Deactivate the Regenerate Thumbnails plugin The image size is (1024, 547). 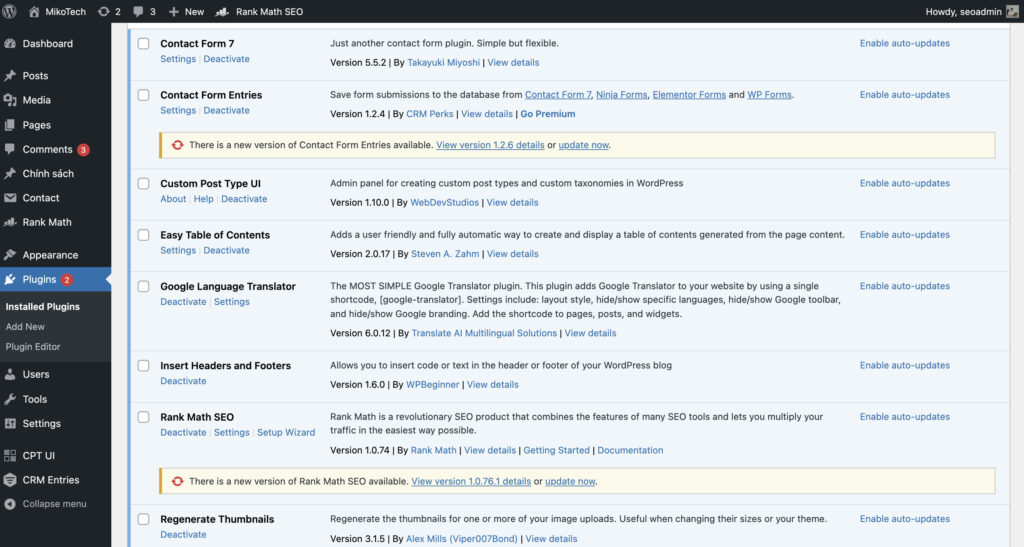point(183,535)
